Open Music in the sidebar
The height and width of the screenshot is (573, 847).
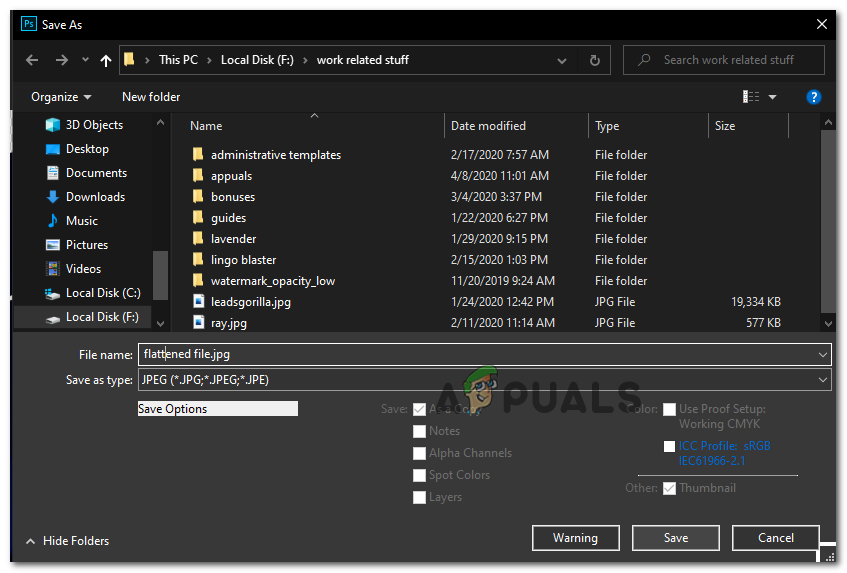[x=72, y=221]
